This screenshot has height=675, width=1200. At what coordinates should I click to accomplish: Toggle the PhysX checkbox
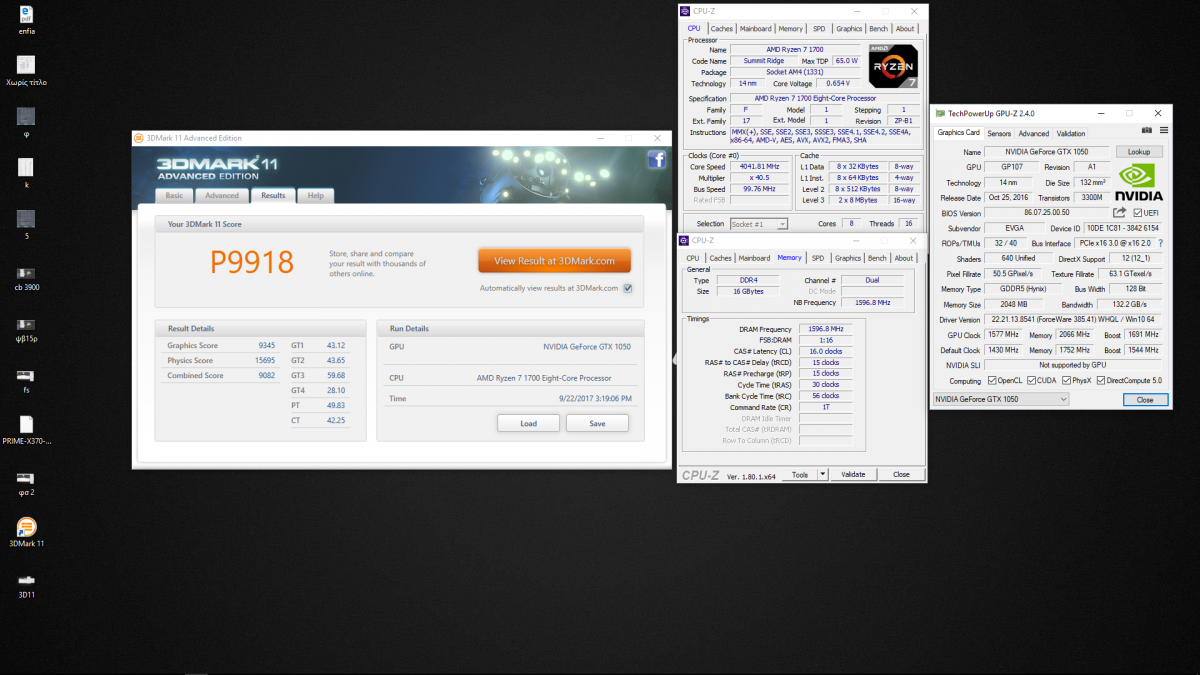tap(1066, 380)
